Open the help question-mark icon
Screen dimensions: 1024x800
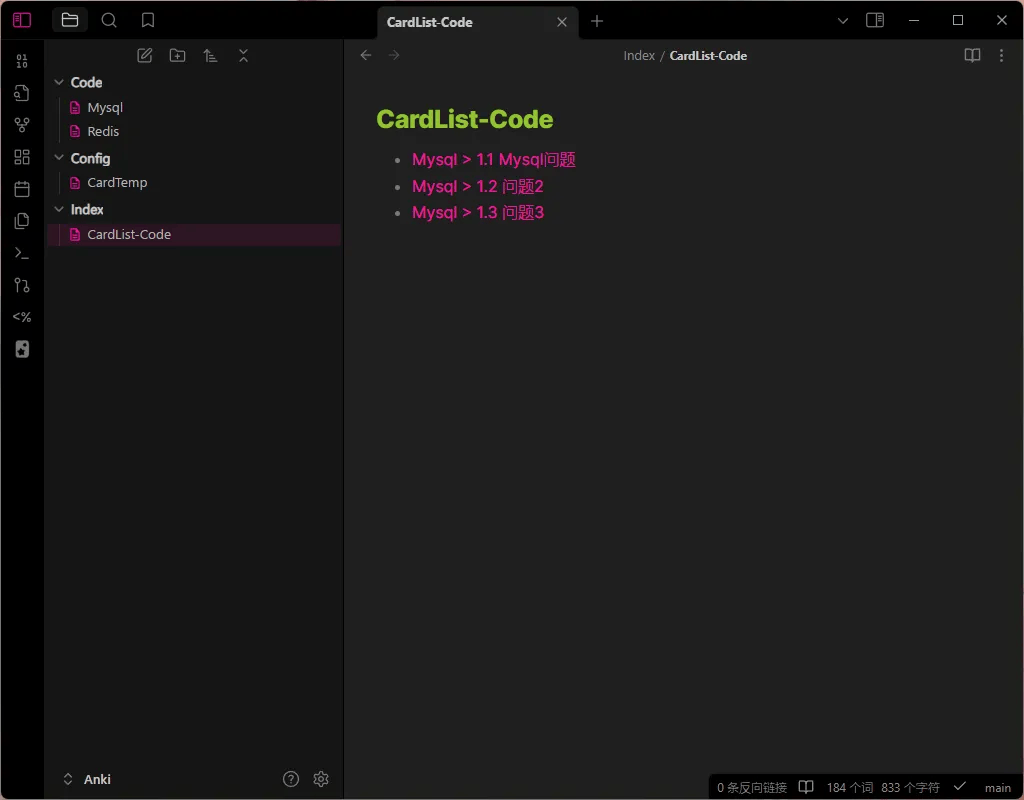291,779
